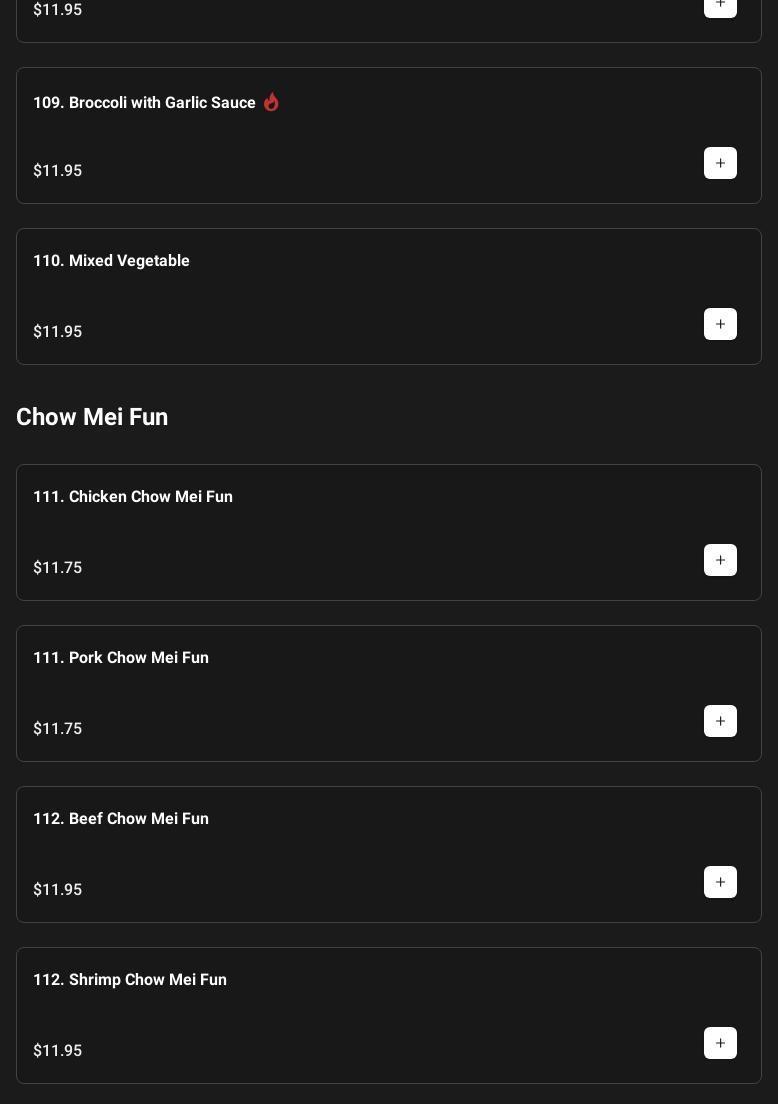Add Mixed Vegetable to the order

pyautogui.click(x=720, y=324)
